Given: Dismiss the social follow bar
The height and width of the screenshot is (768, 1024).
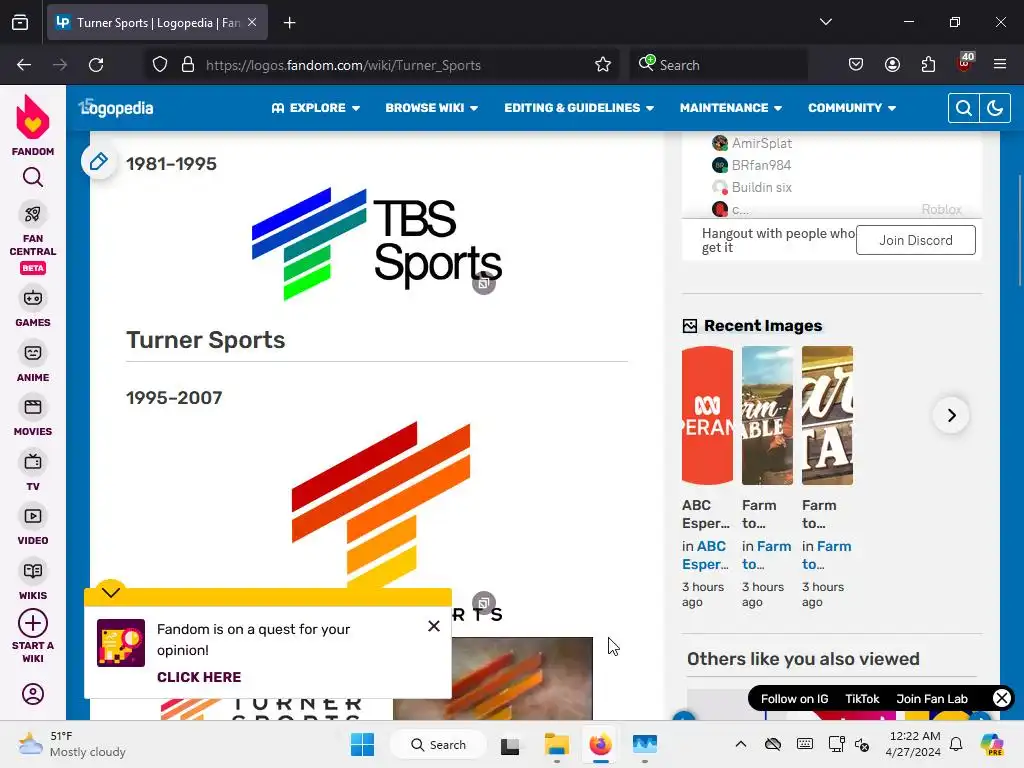Looking at the screenshot, I should pos(1001,698).
